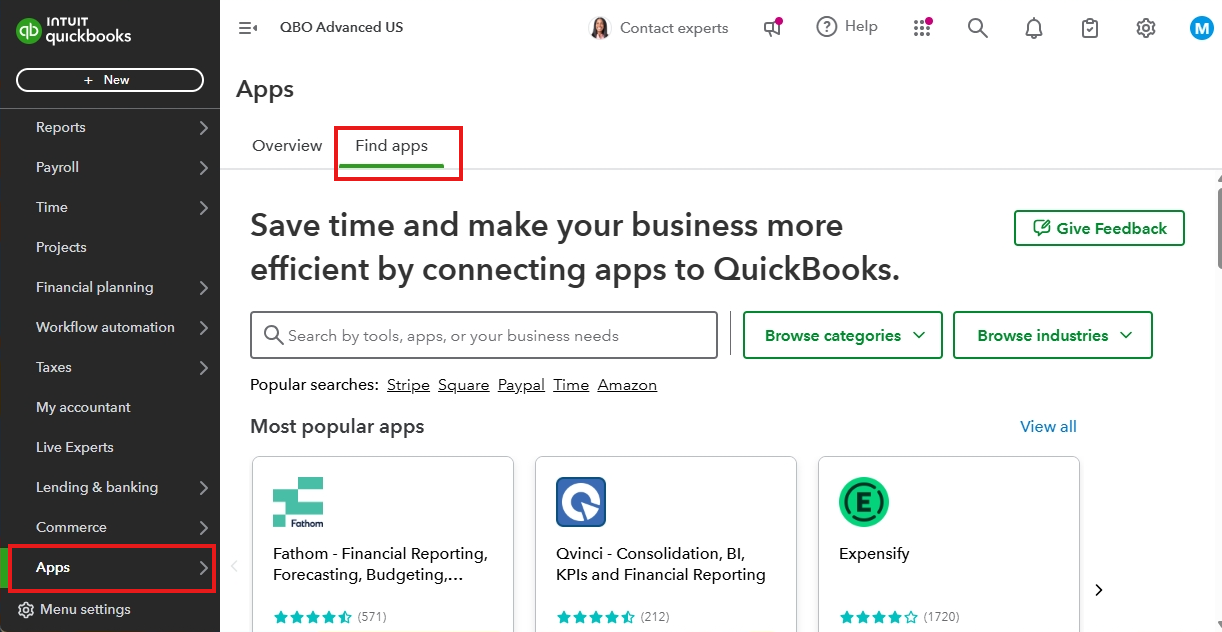Click the View all link
This screenshot has width=1222, height=632.
[1048, 426]
